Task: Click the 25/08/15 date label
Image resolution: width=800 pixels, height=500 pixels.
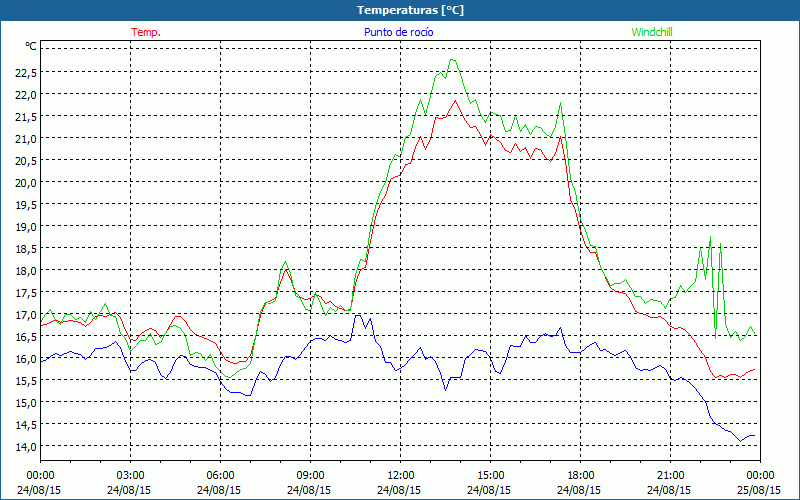Action: click(759, 490)
